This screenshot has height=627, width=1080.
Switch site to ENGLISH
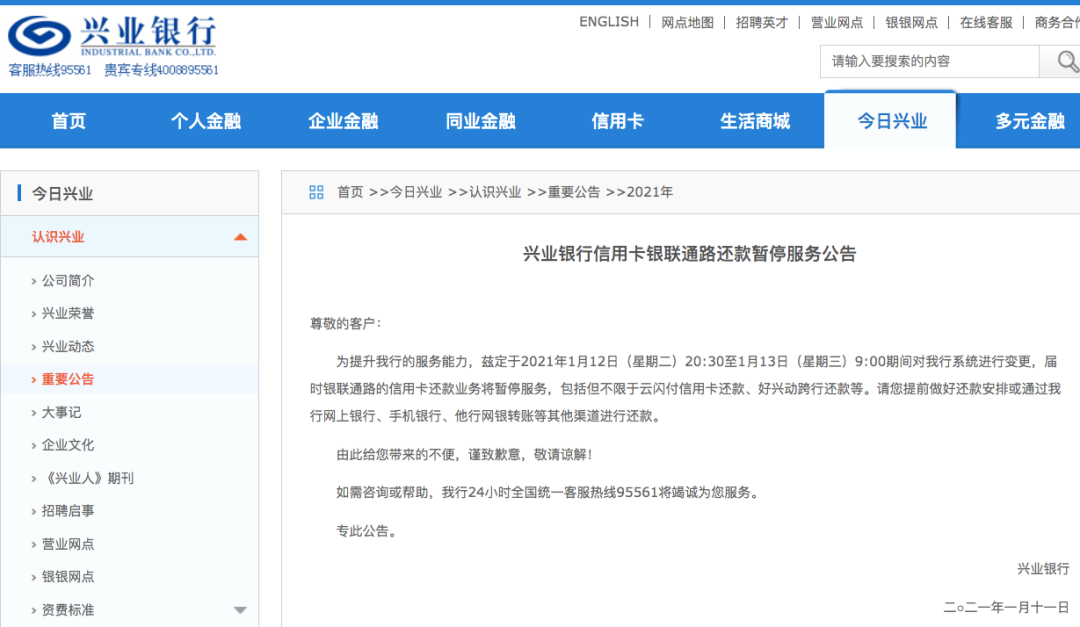click(609, 22)
